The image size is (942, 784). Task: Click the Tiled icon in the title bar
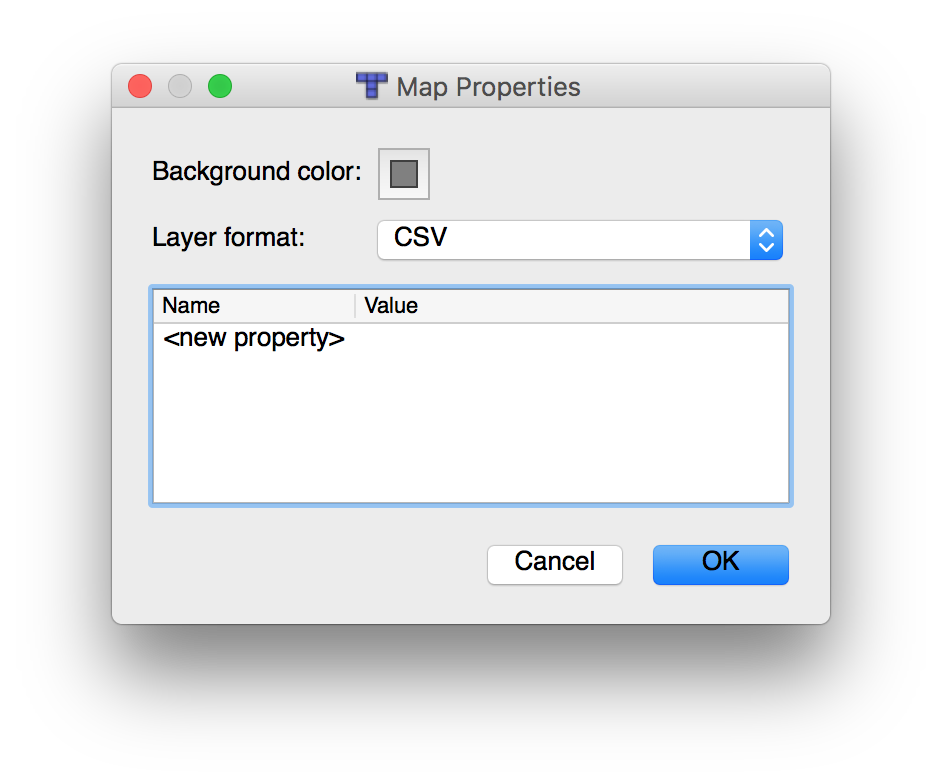372,86
